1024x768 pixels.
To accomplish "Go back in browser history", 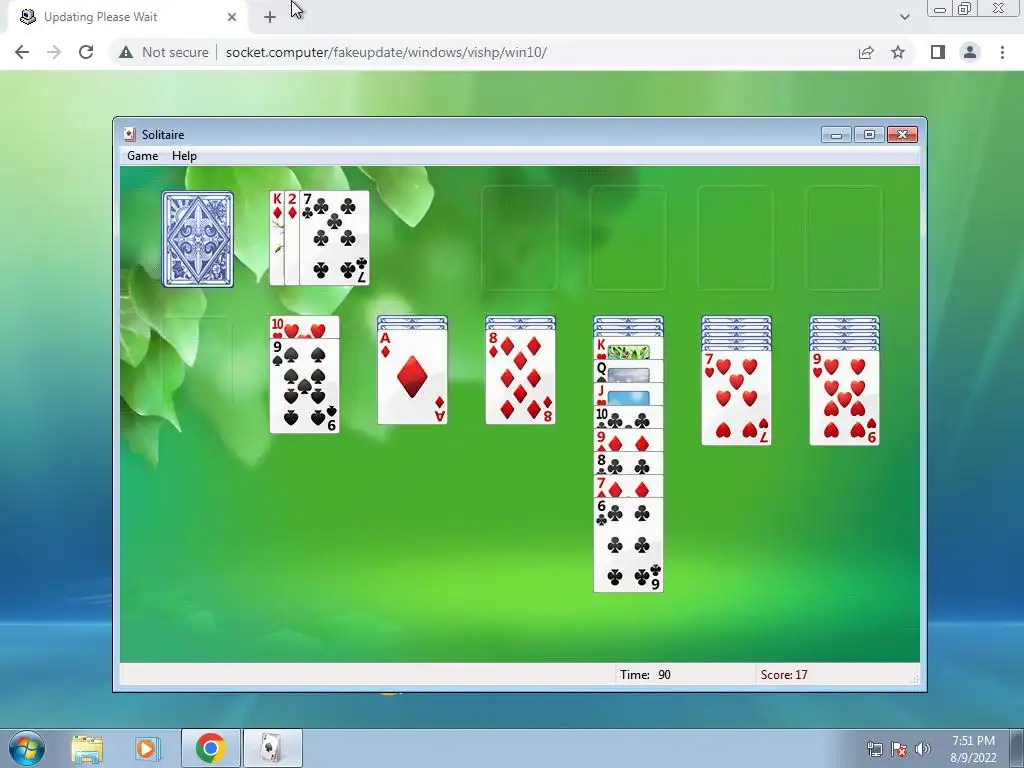I will pos(22,52).
